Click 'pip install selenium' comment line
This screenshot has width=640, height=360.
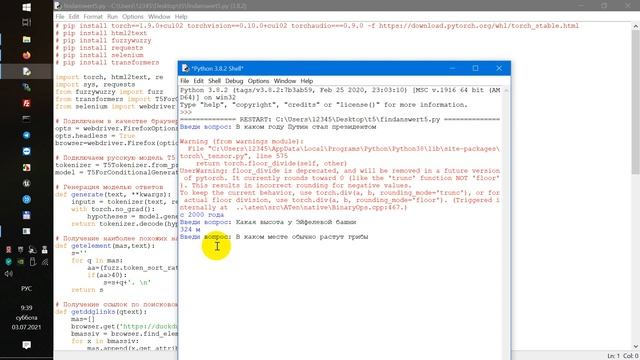[100, 55]
